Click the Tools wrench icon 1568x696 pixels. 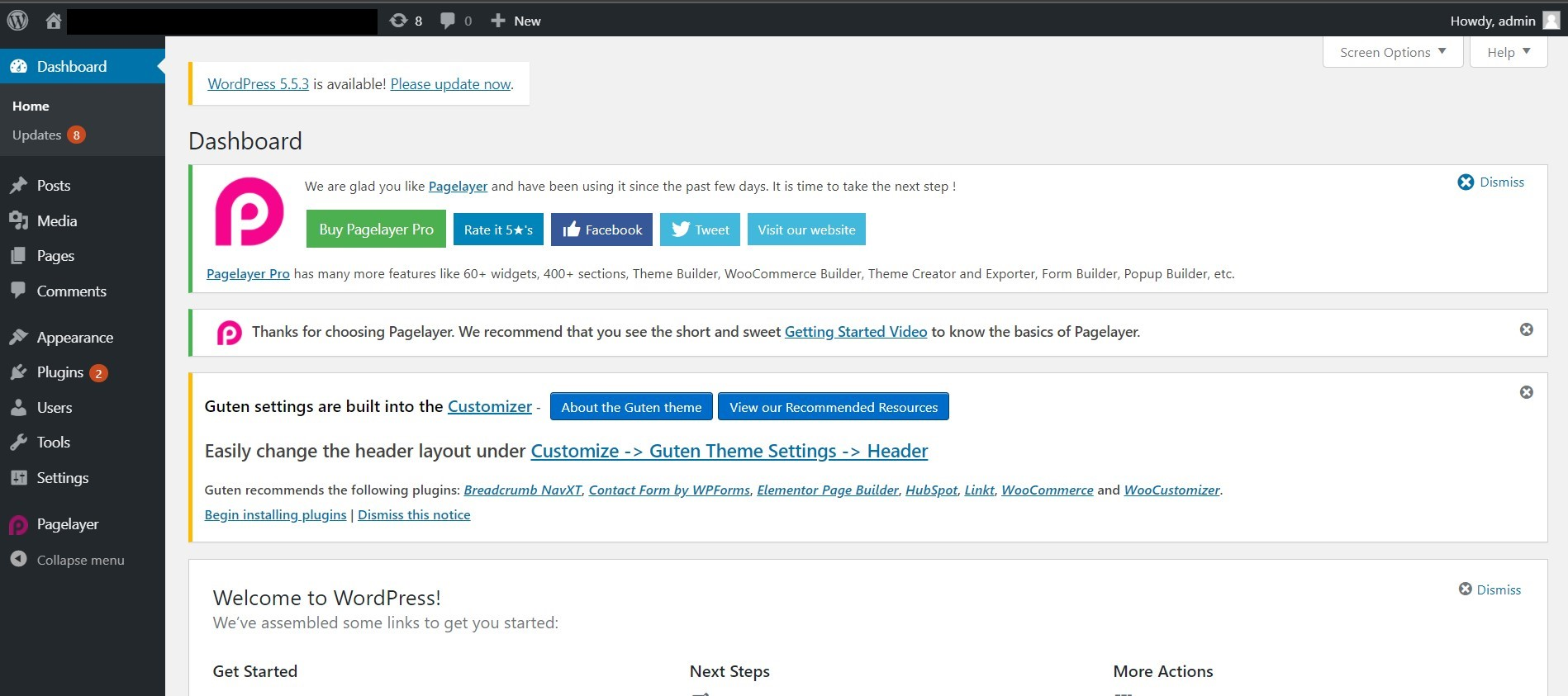click(18, 443)
